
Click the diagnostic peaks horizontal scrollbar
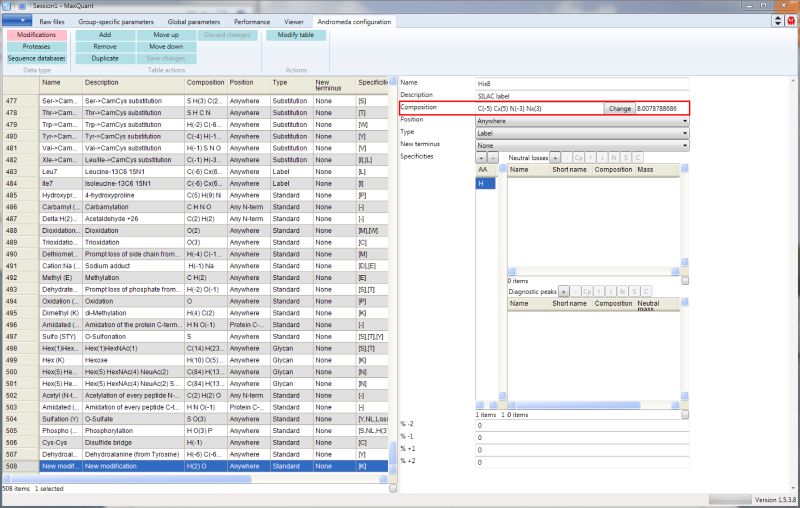point(579,405)
